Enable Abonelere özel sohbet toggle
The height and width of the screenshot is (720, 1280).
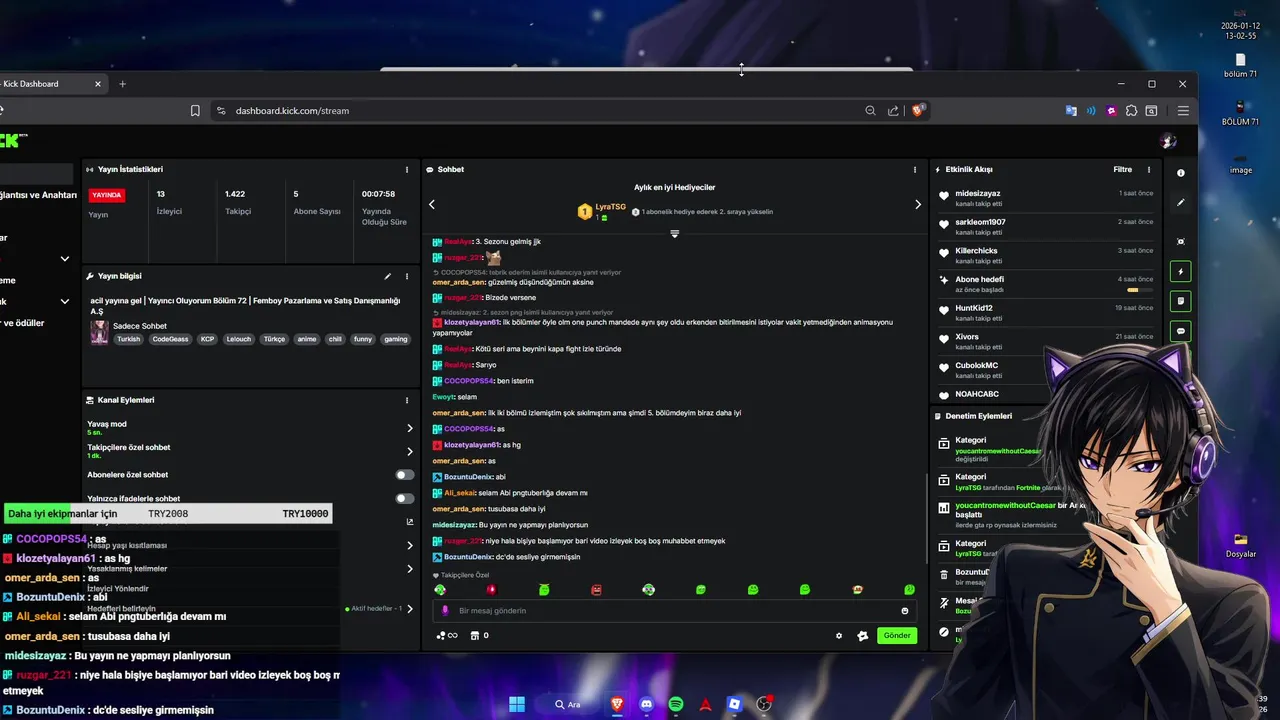point(405,475)
